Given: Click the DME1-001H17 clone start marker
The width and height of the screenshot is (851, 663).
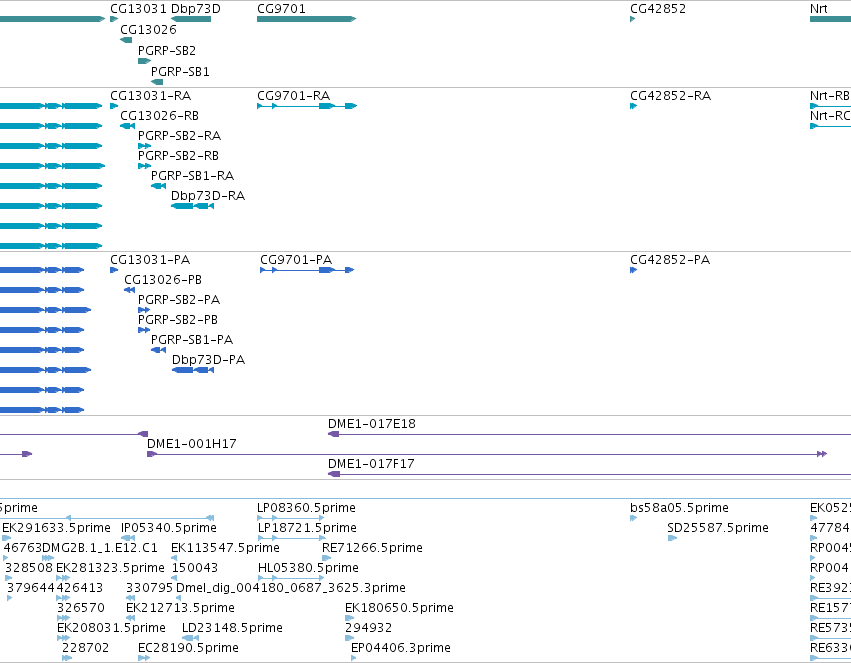Looking at the screenshot, I should [x=152, y=454].
